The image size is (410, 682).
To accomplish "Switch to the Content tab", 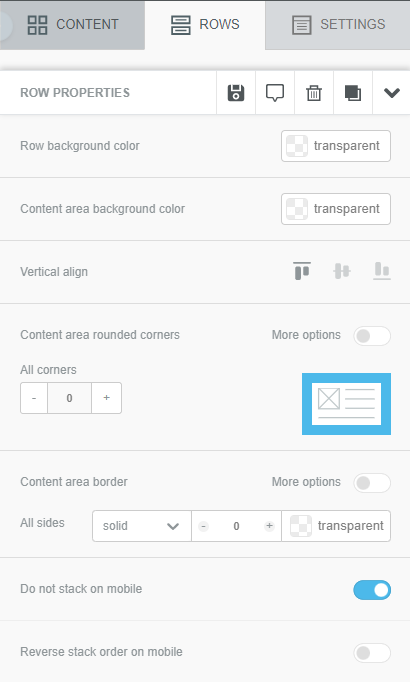I will coord(72,25).
